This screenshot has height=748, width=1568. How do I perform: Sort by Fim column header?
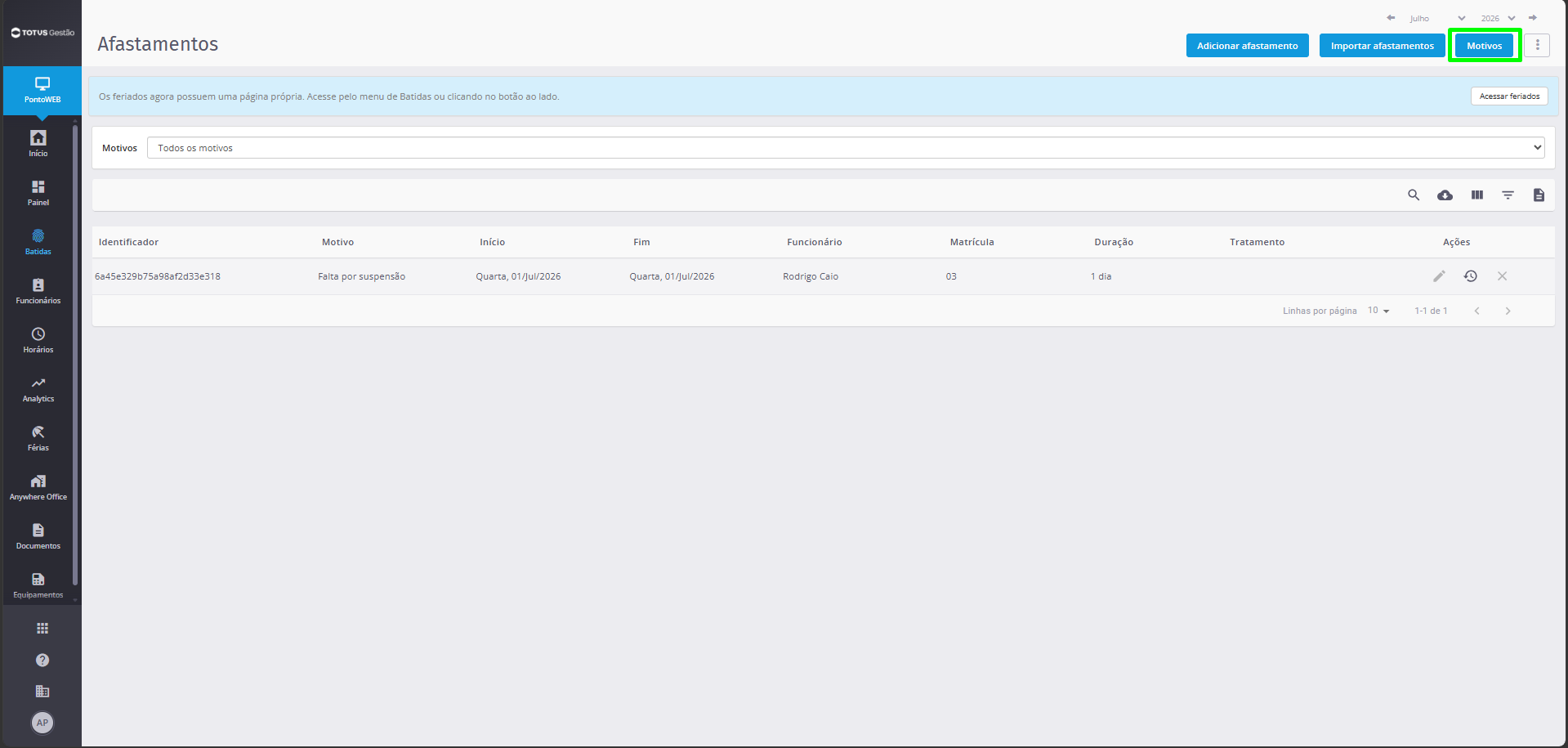641,242
